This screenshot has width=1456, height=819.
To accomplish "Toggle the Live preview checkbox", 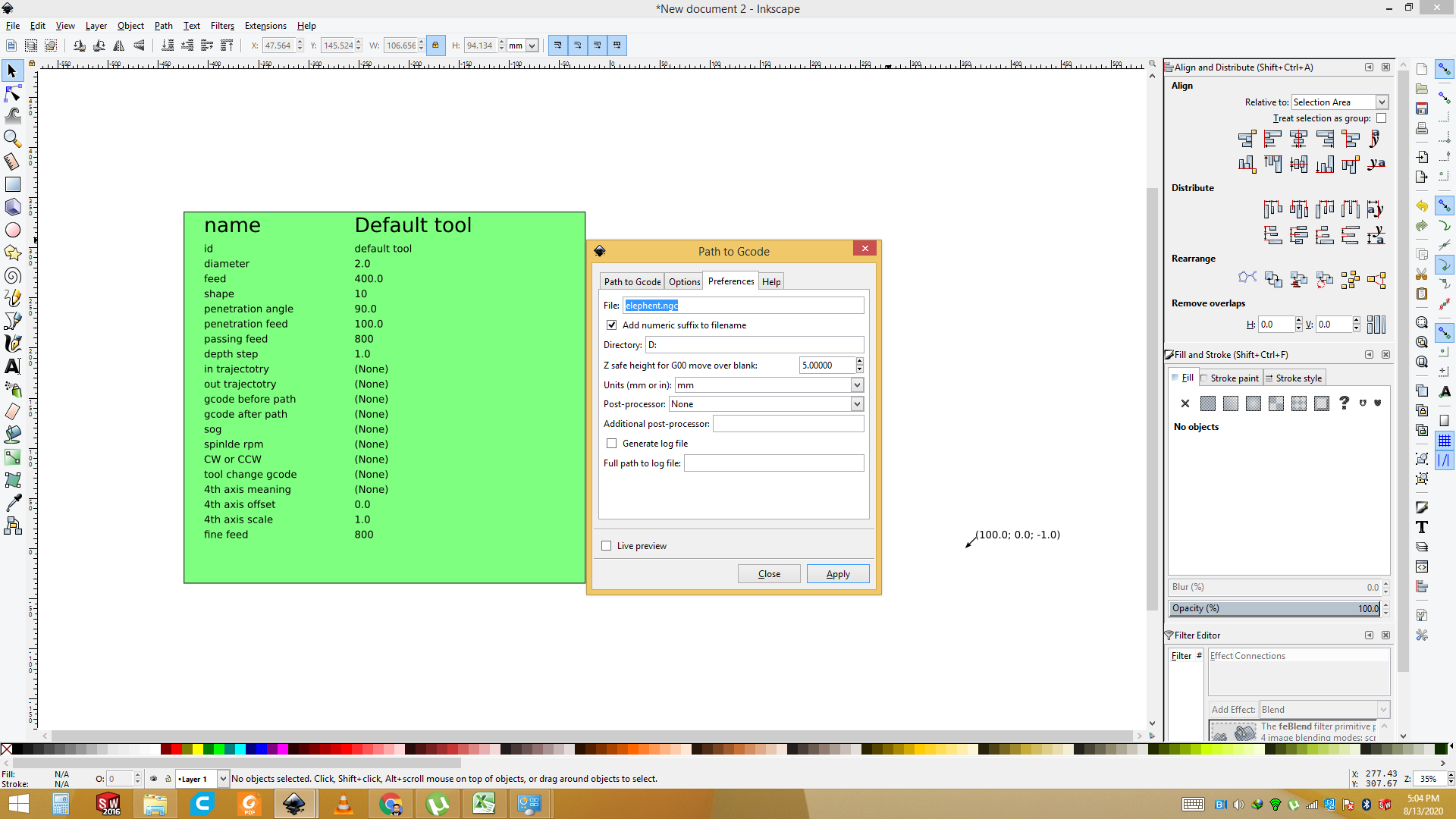I will click(606, 546).
